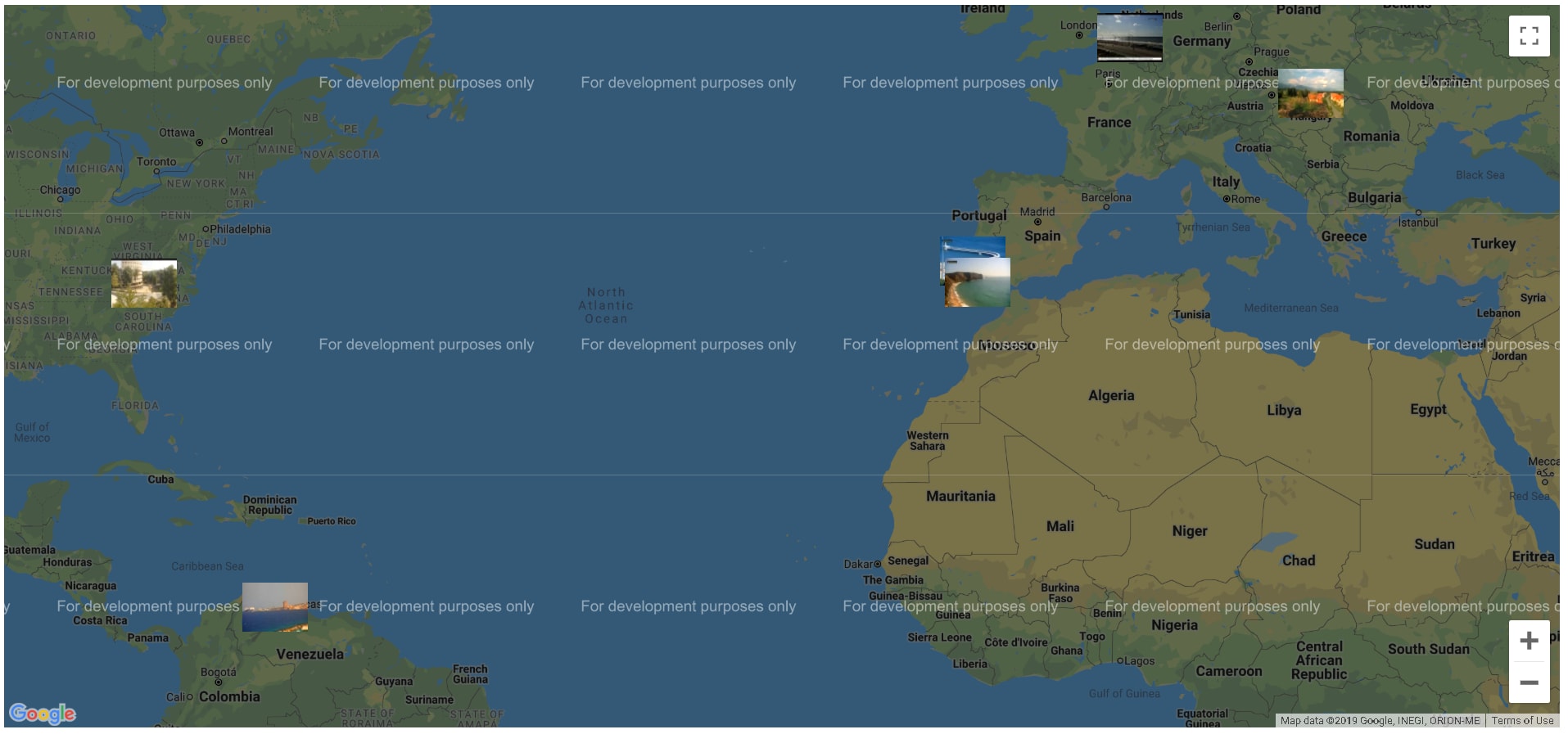Click the South Sudan label
Viewport: 1568px width, 734px height.
pos(1428,650)
